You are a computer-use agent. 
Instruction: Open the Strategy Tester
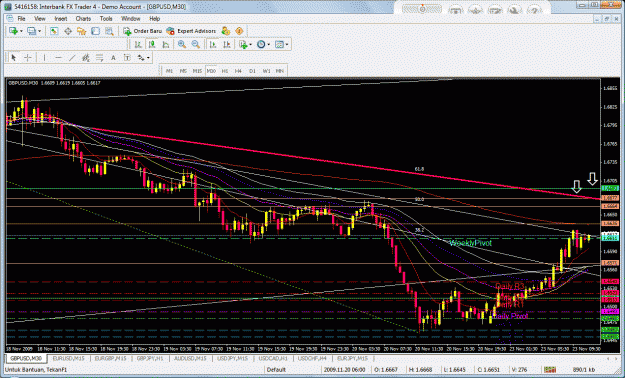coord(109,31)
